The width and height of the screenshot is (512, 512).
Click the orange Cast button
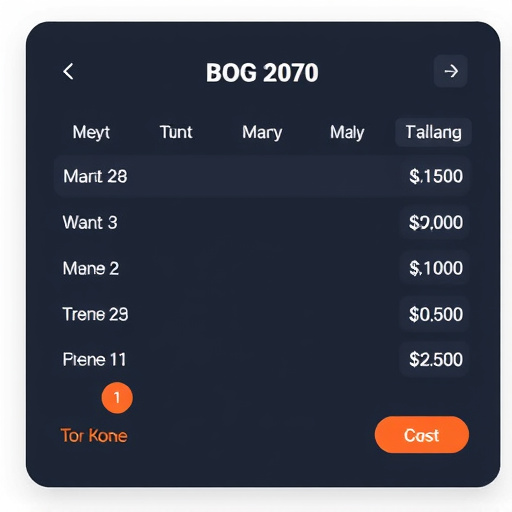[x=422, y=435]
